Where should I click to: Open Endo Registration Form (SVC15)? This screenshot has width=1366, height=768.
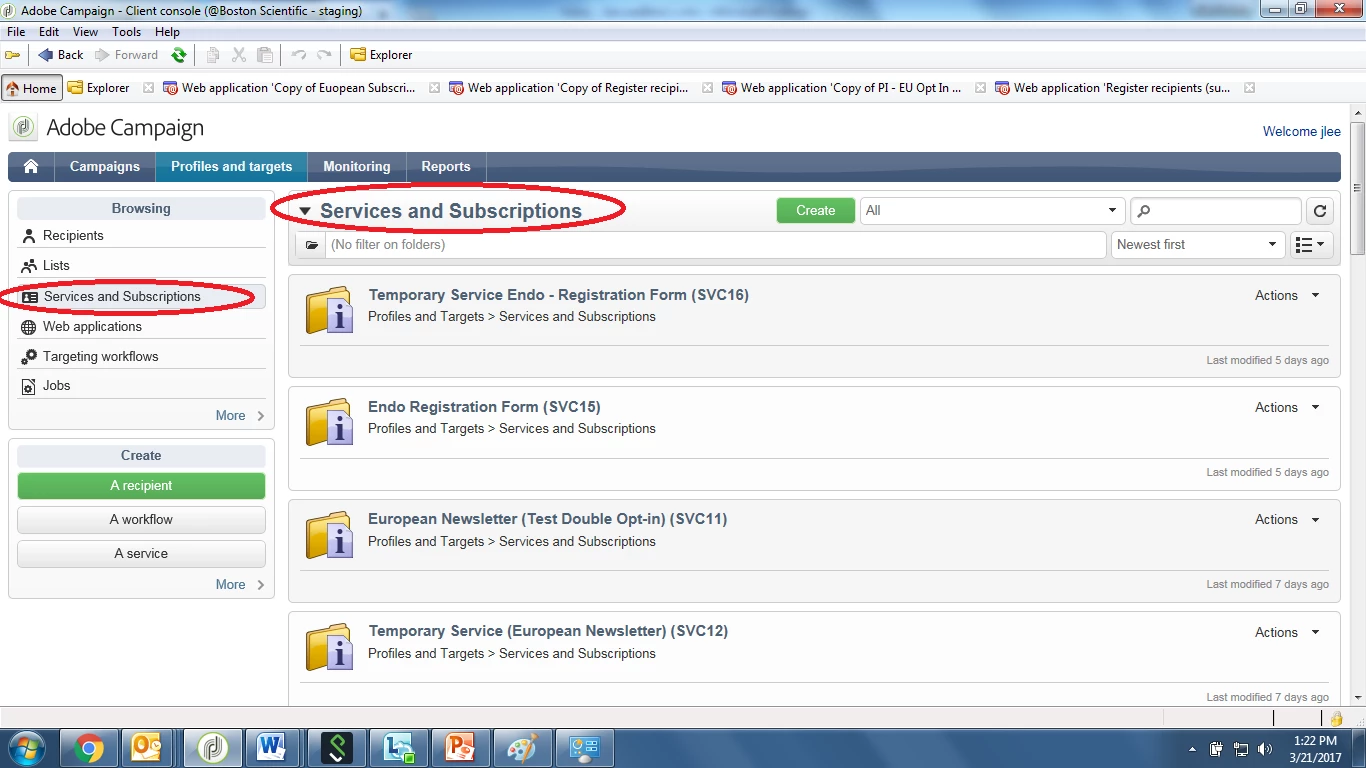click(x=484, y=407)
